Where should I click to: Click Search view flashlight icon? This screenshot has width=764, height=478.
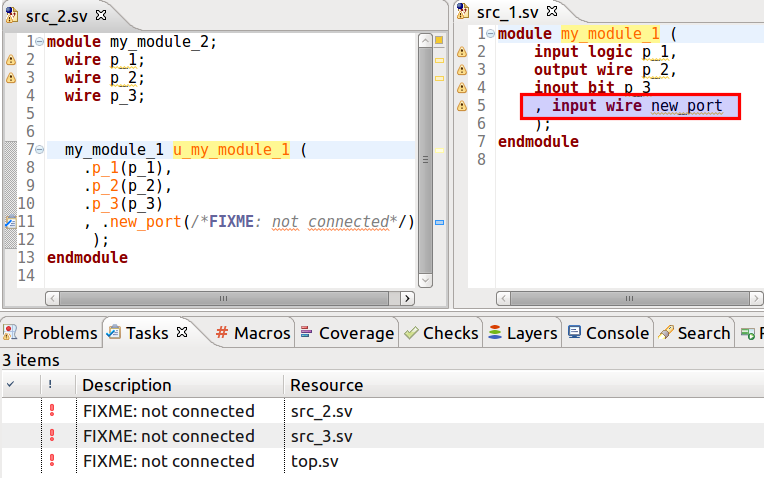[666, 332]
